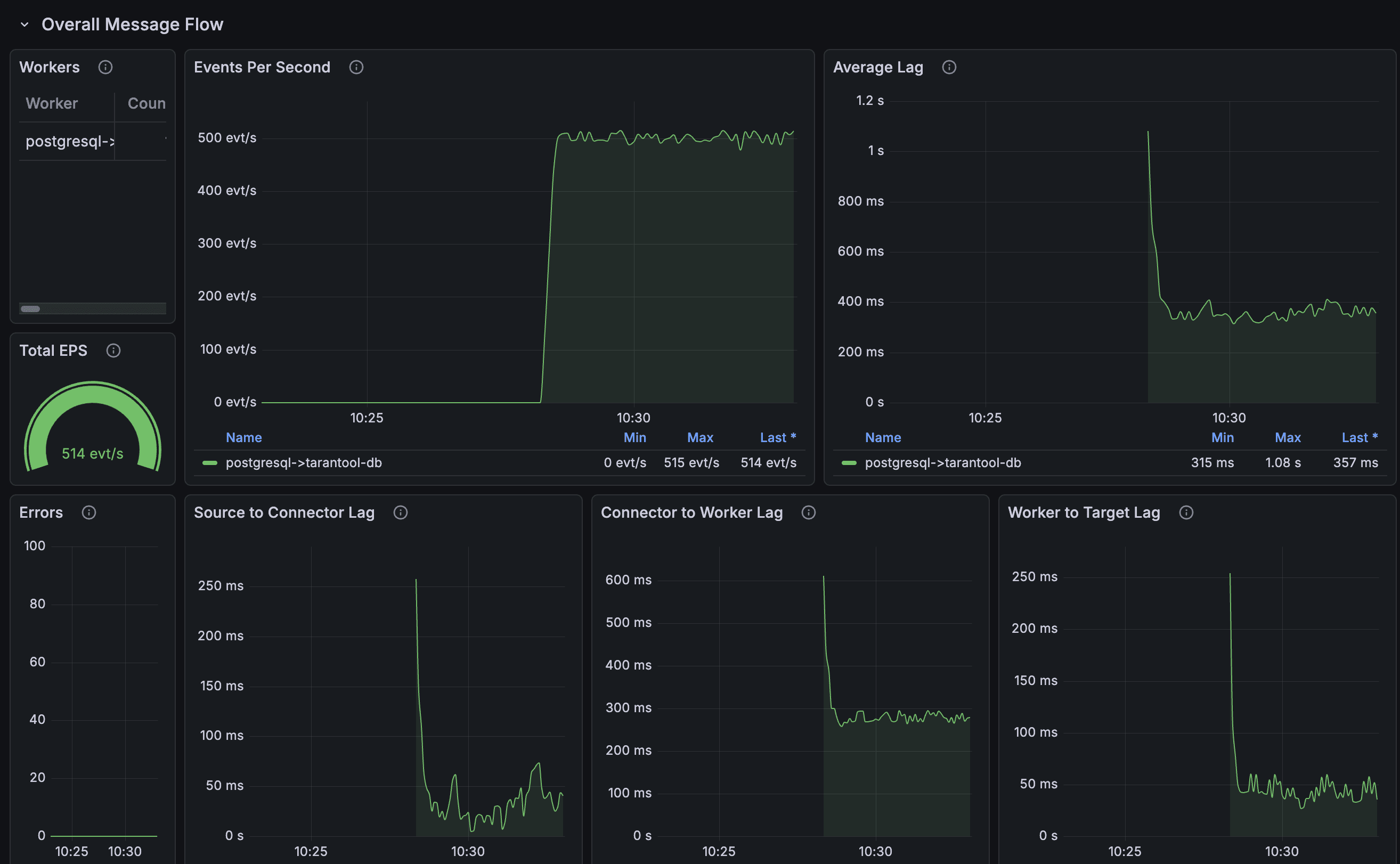The width and height of the screenshot is (1400, 864).
Task: Click the 315 ms Min value
Action: pos(1212,463)
